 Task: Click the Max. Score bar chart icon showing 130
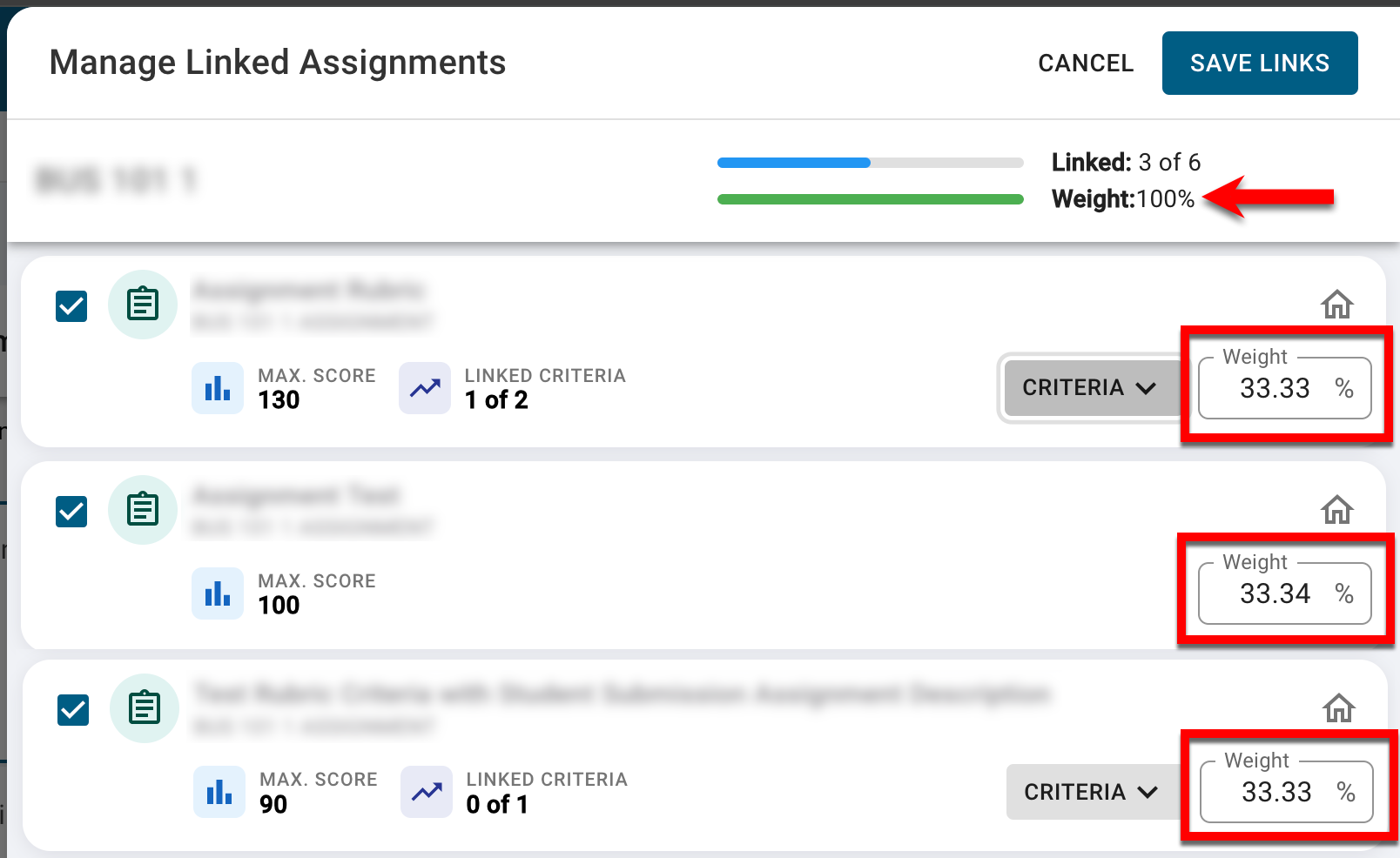pos(218,388)
